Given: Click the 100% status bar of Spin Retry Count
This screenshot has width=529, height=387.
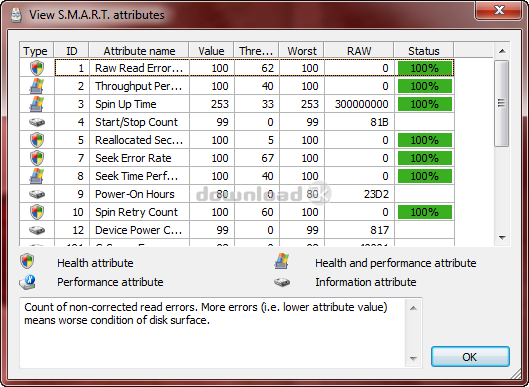Looking at the screenshot, I should [424, 212].
